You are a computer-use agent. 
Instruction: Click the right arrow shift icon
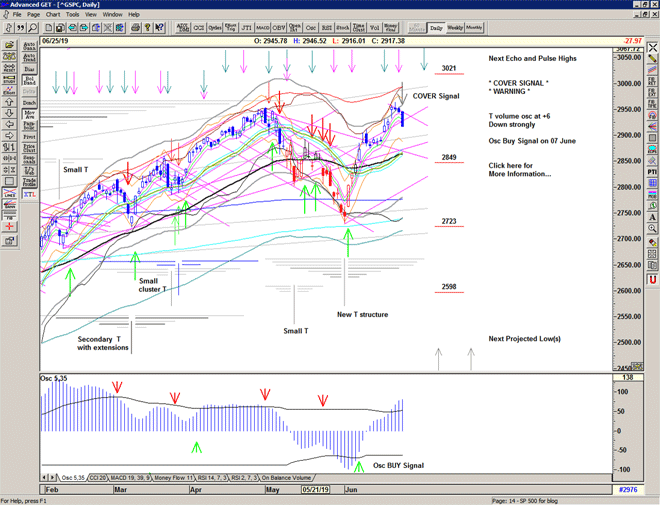click(10, 136)
